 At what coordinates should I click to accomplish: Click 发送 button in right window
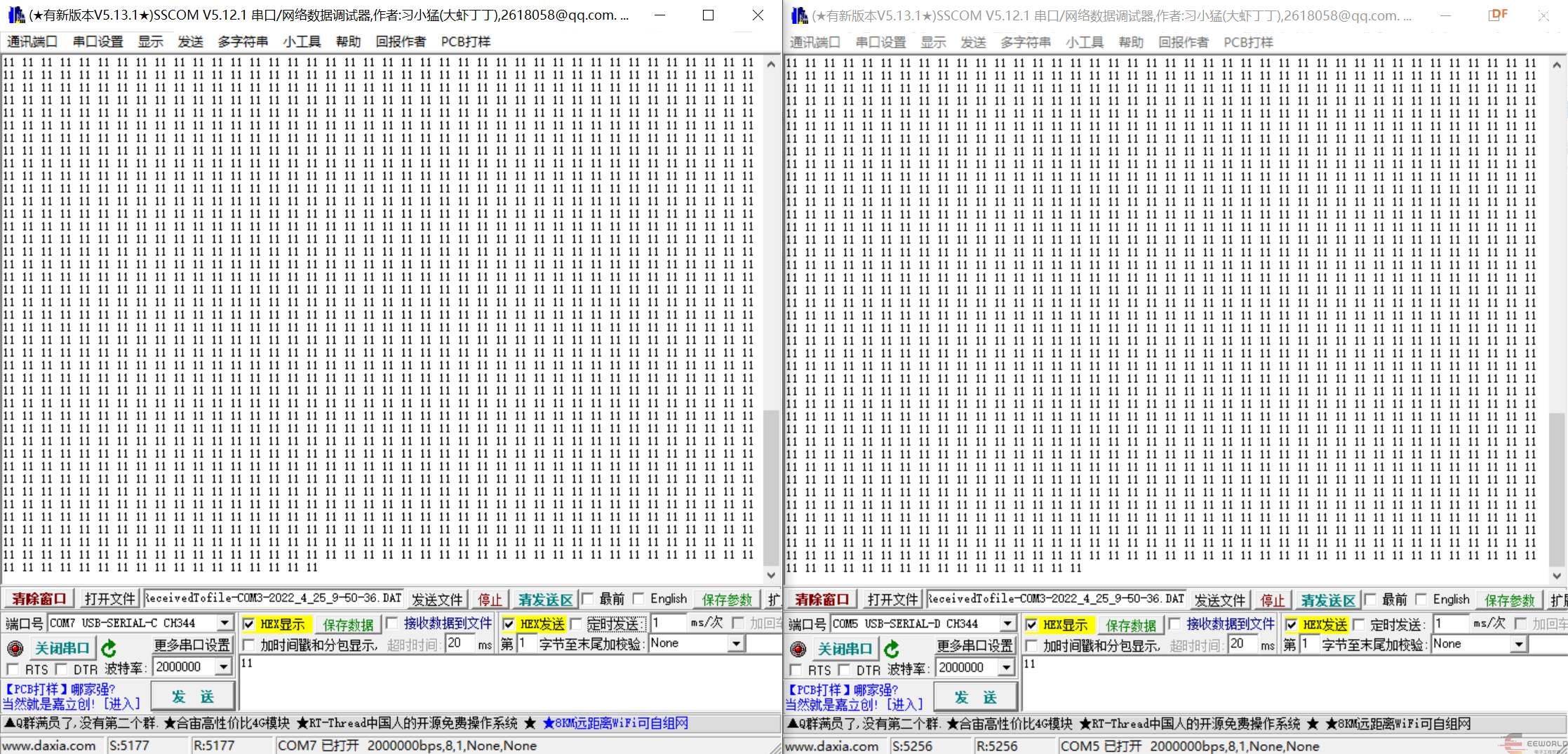(x=976, y=697)
